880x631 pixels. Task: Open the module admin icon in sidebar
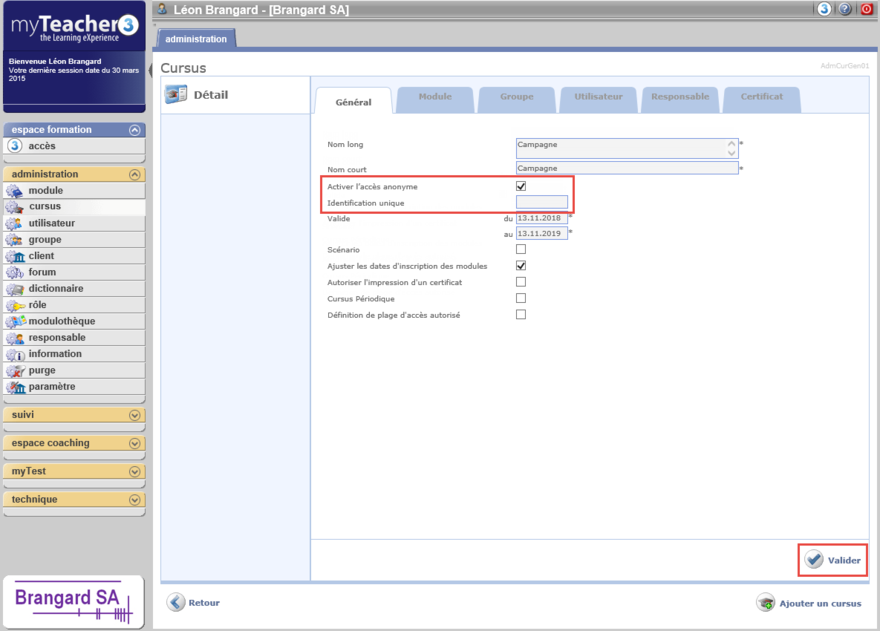click(15, 191)
